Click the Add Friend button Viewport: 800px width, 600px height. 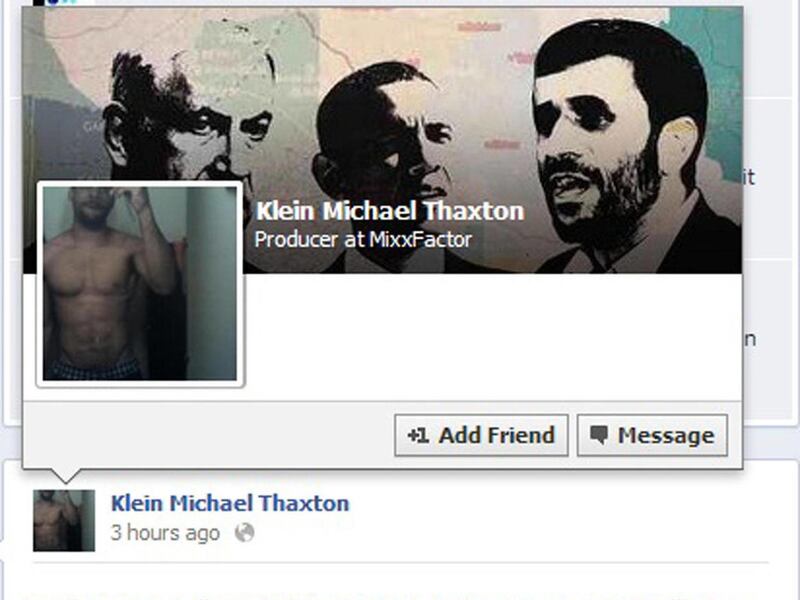click(x=481, y=435)
